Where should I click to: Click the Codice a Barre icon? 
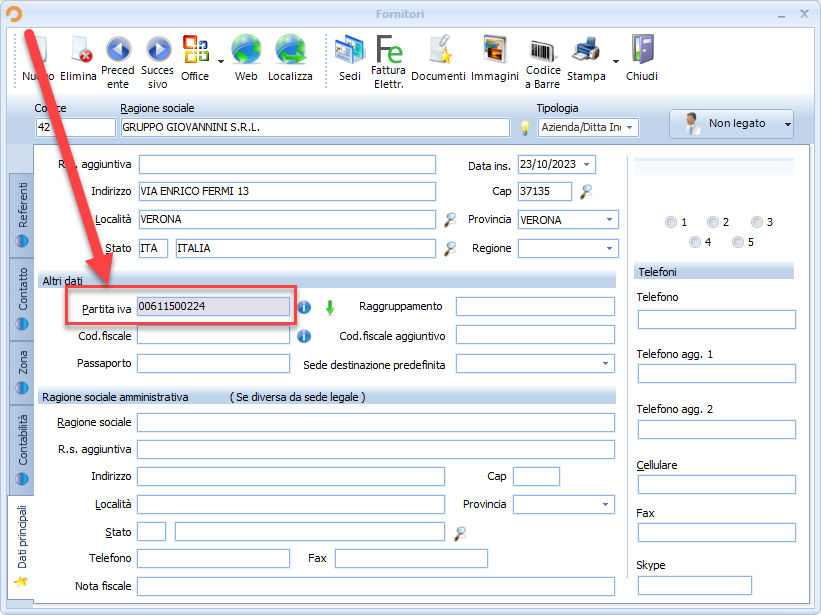pyautogui.click(x=542, y=51)
